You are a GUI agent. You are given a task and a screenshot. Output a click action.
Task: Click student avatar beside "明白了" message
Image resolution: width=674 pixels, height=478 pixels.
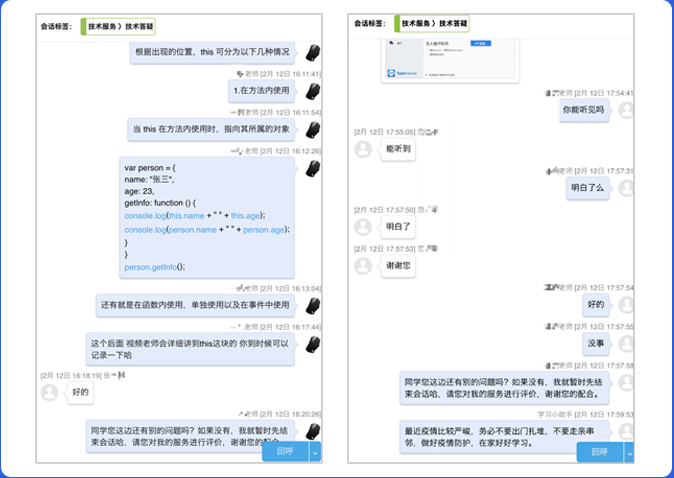(363, 227)
